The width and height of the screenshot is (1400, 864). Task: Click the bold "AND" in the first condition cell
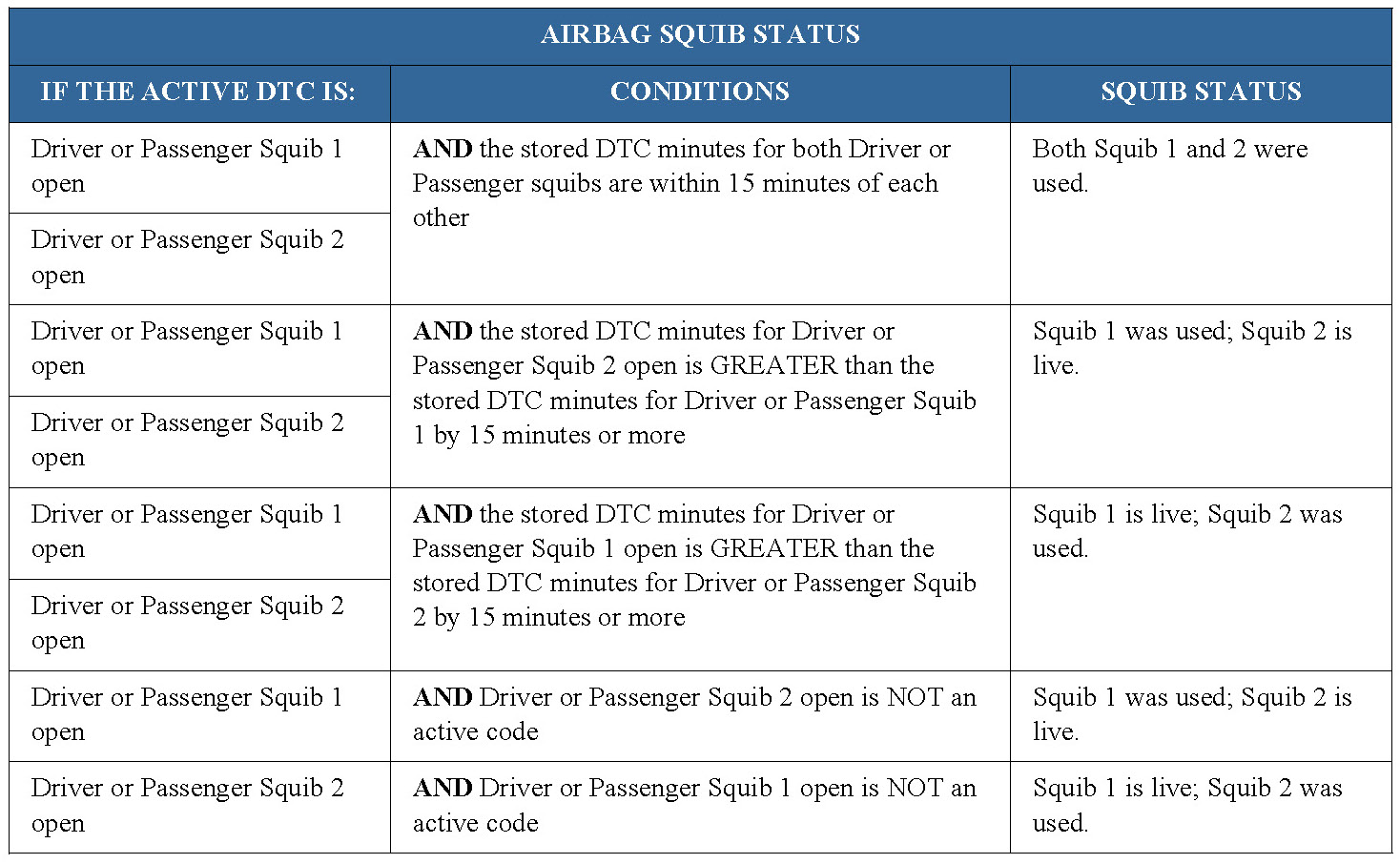point(443,150)
